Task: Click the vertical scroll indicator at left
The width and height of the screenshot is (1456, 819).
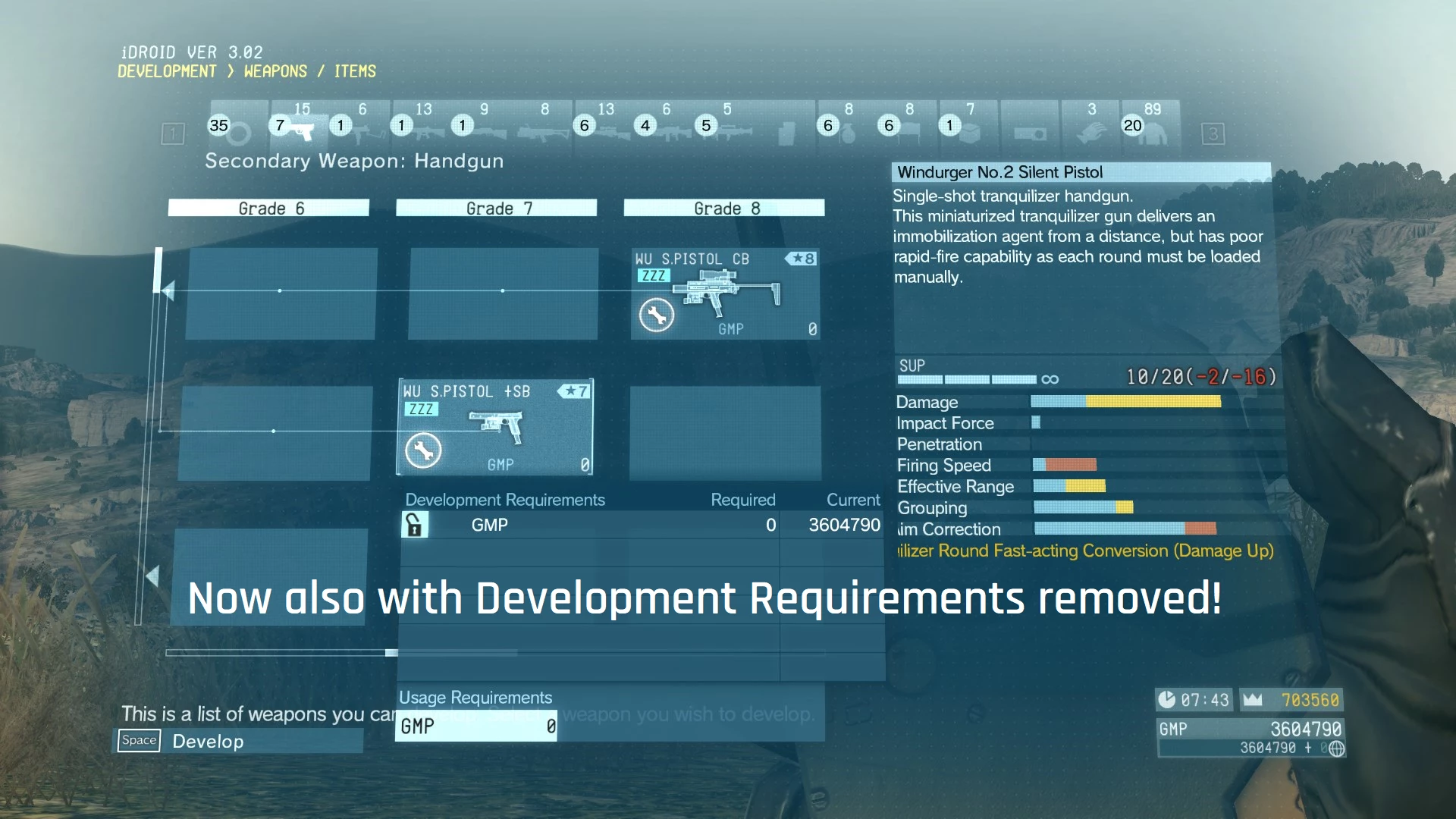Action: tap(158, 270)
